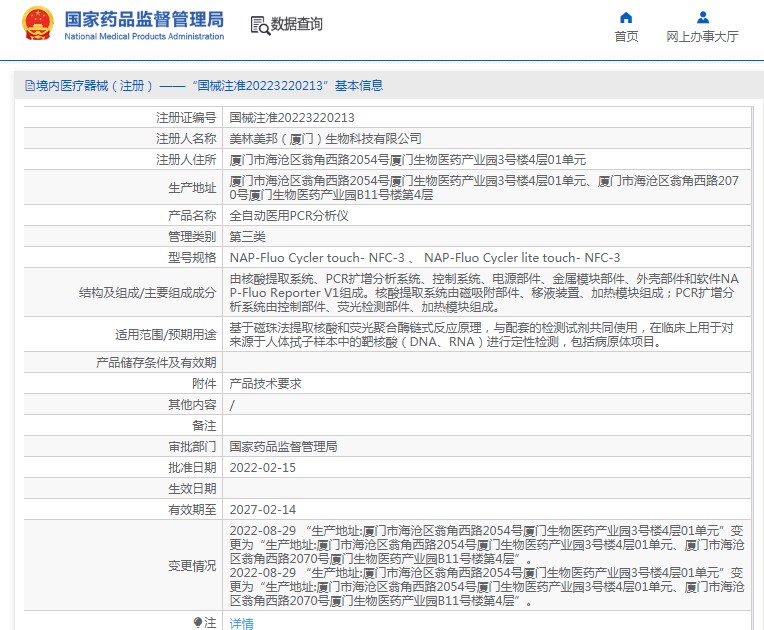Image resolution: width=764 pixels, height=630 pixels.
Task: Select the 备注 label
Action: pyautogui.click(x=204, y=425)
